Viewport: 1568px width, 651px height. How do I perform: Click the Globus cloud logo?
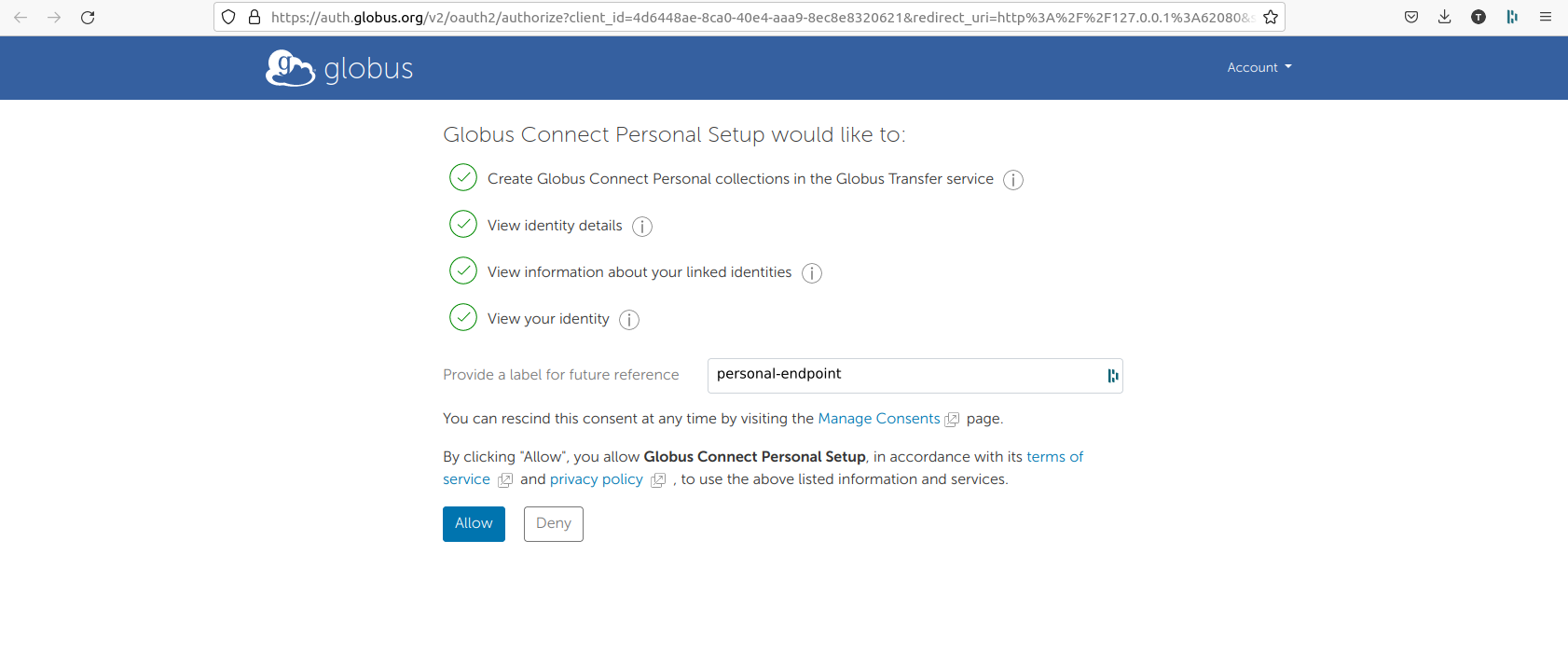click(x=290, y=68)
